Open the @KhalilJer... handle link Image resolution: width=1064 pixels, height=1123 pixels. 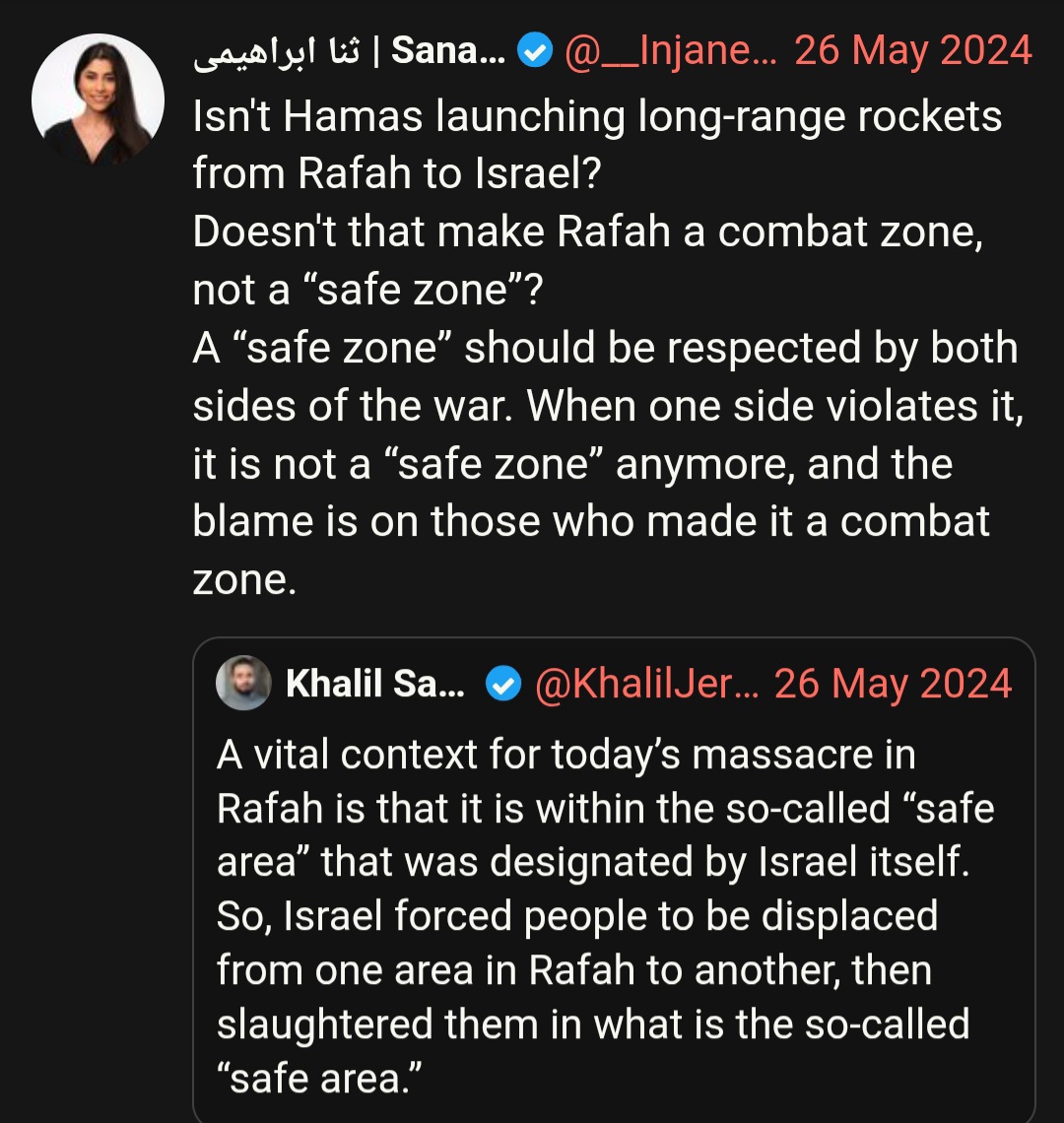(x=646, y=684)
